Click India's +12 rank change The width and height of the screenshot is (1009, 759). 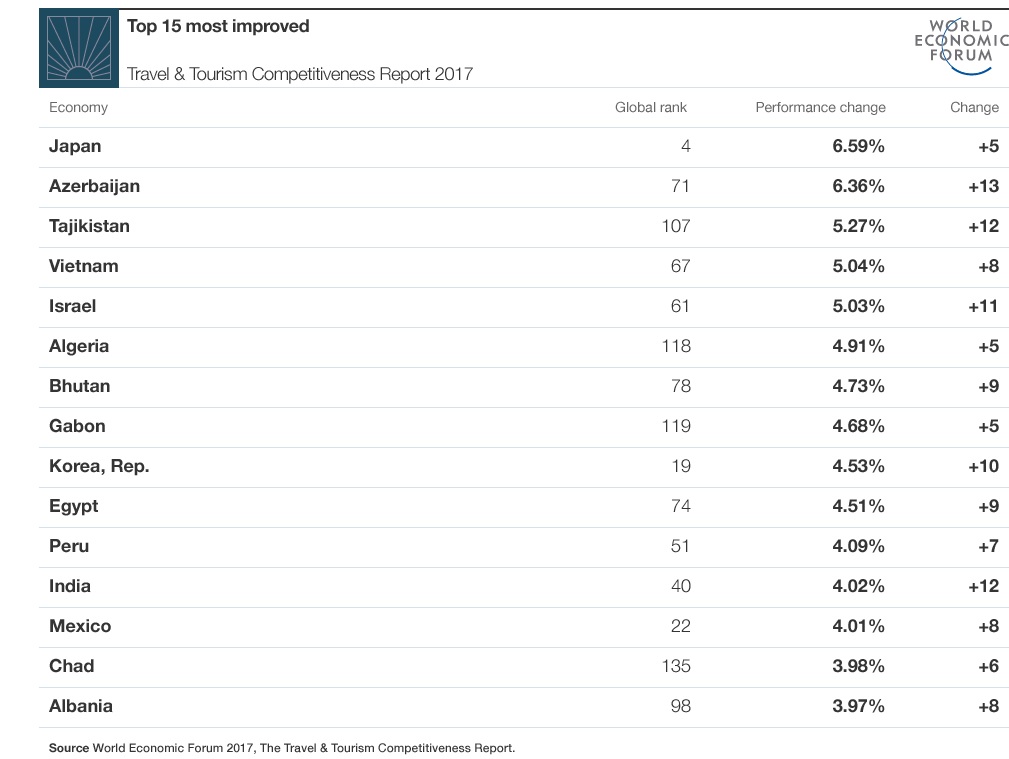(x=983, y=586)
